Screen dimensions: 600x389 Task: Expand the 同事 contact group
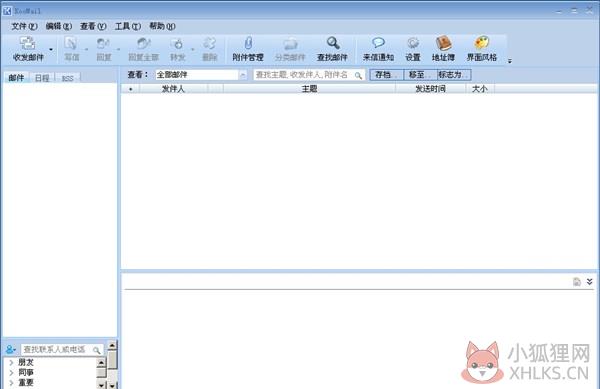tap(11, 373)
